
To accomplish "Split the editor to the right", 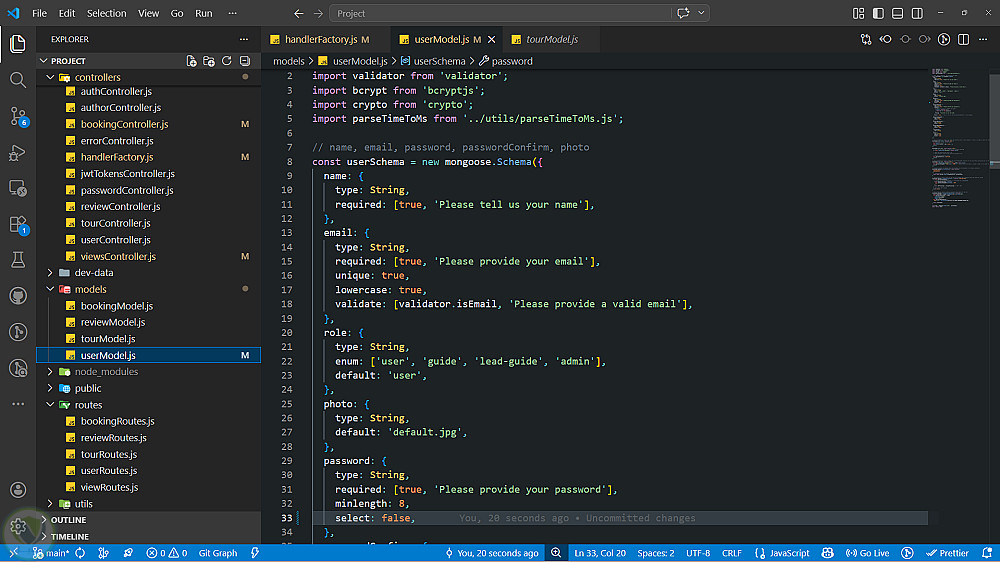I will [963, 39].
